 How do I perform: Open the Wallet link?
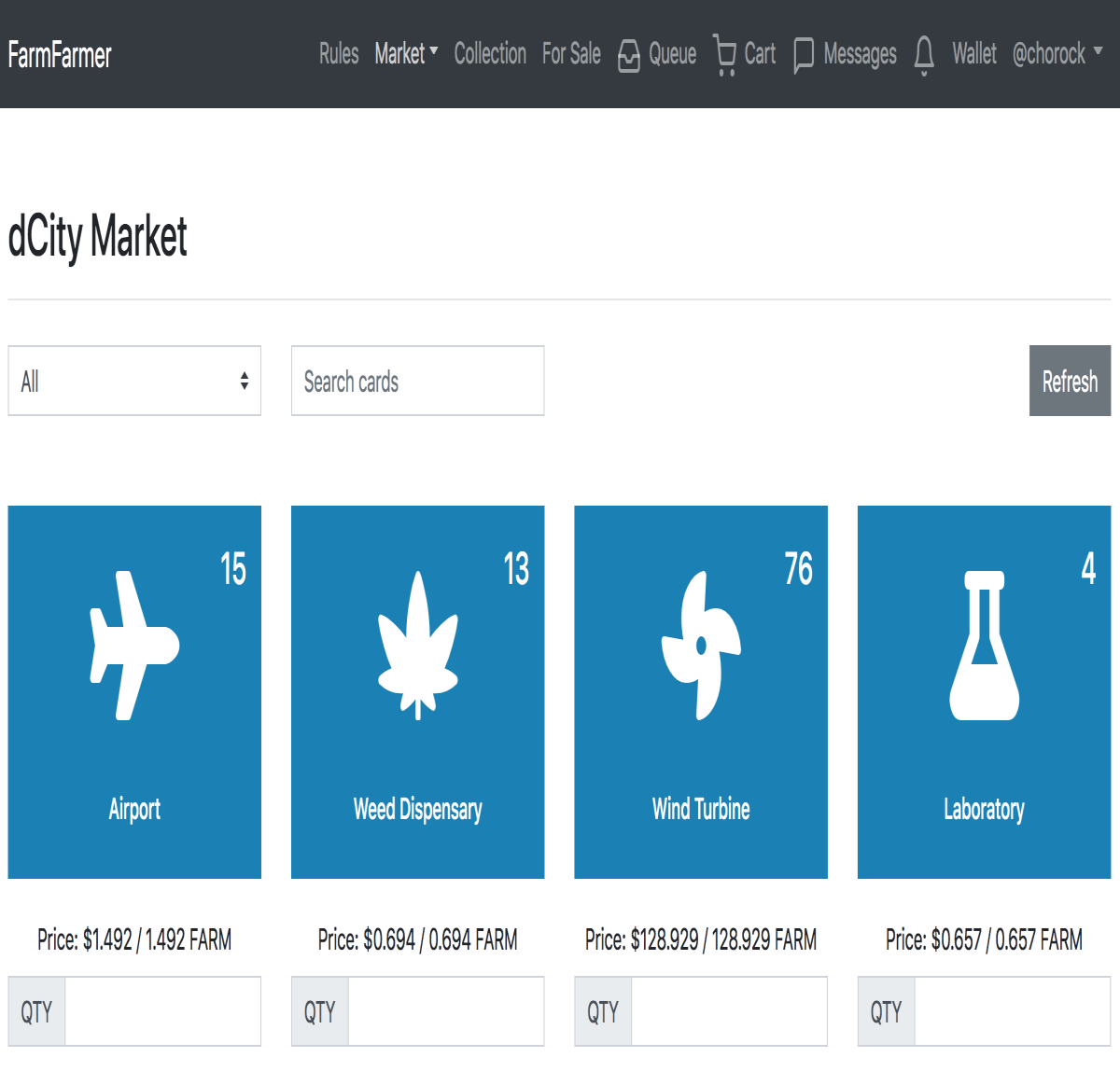click(x=974, y=54)
